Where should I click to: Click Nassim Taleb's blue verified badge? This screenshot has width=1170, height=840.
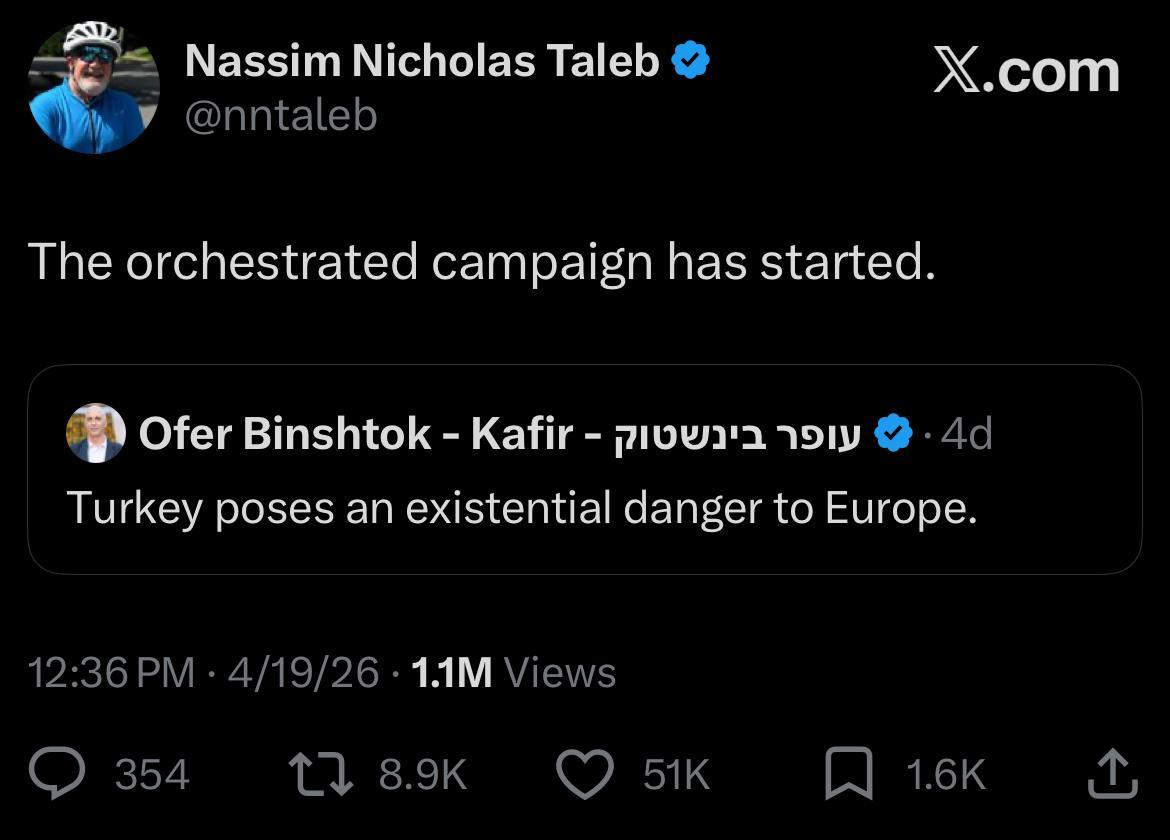point(690,62)
